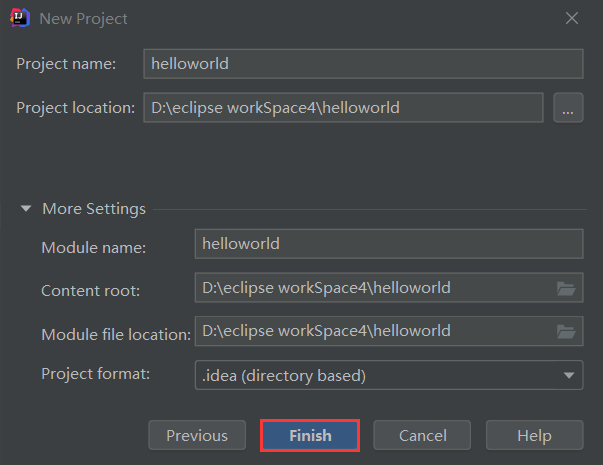Focus the Project name text field
This screenshot has height=465, width=603.
click(363, 64)
